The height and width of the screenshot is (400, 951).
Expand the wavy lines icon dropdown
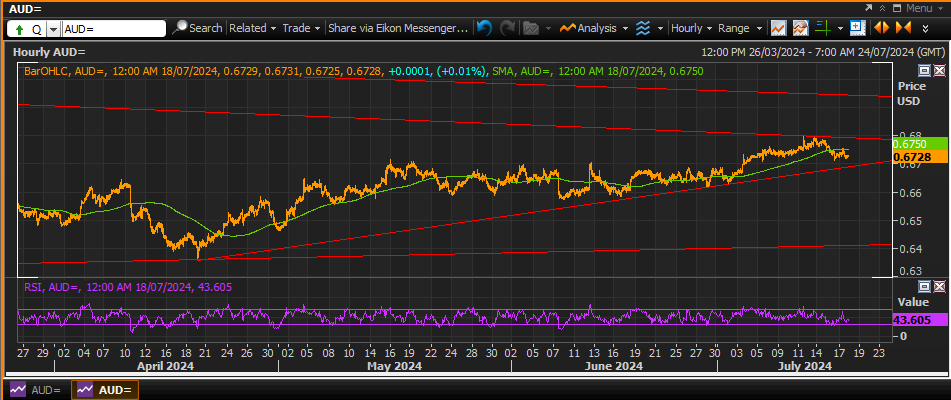(660, 28)
